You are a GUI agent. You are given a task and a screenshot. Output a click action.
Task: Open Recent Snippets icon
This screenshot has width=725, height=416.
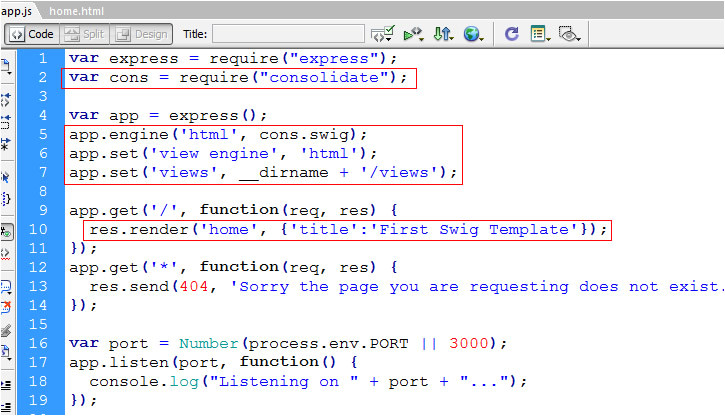coord(6,352)
